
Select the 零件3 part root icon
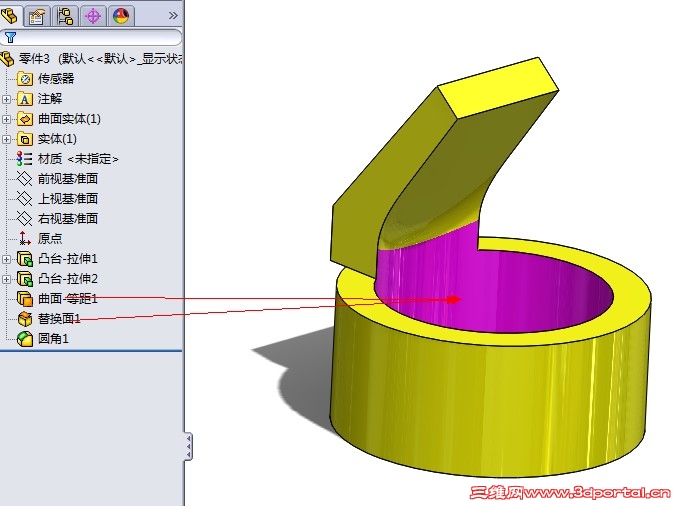coord(7,59)
